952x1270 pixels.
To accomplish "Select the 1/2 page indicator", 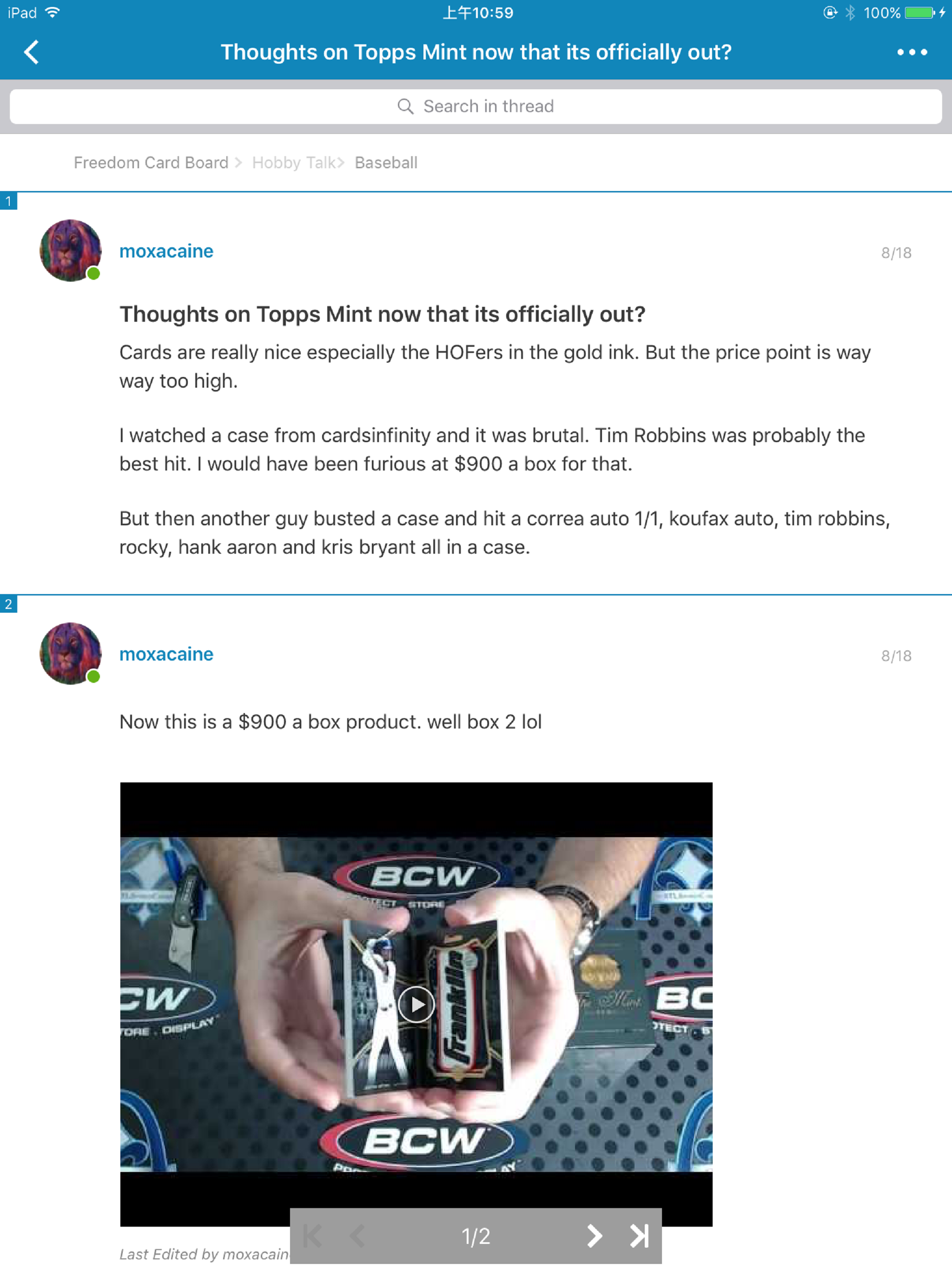I will coord(476,1236).
